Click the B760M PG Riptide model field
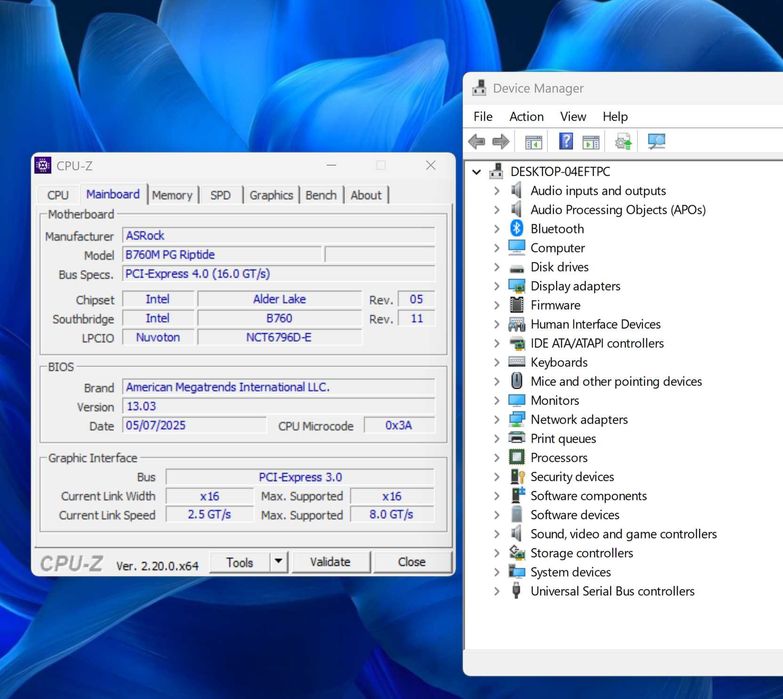The height and width of the screenshot is (699, 783). (x=222, y=255)
